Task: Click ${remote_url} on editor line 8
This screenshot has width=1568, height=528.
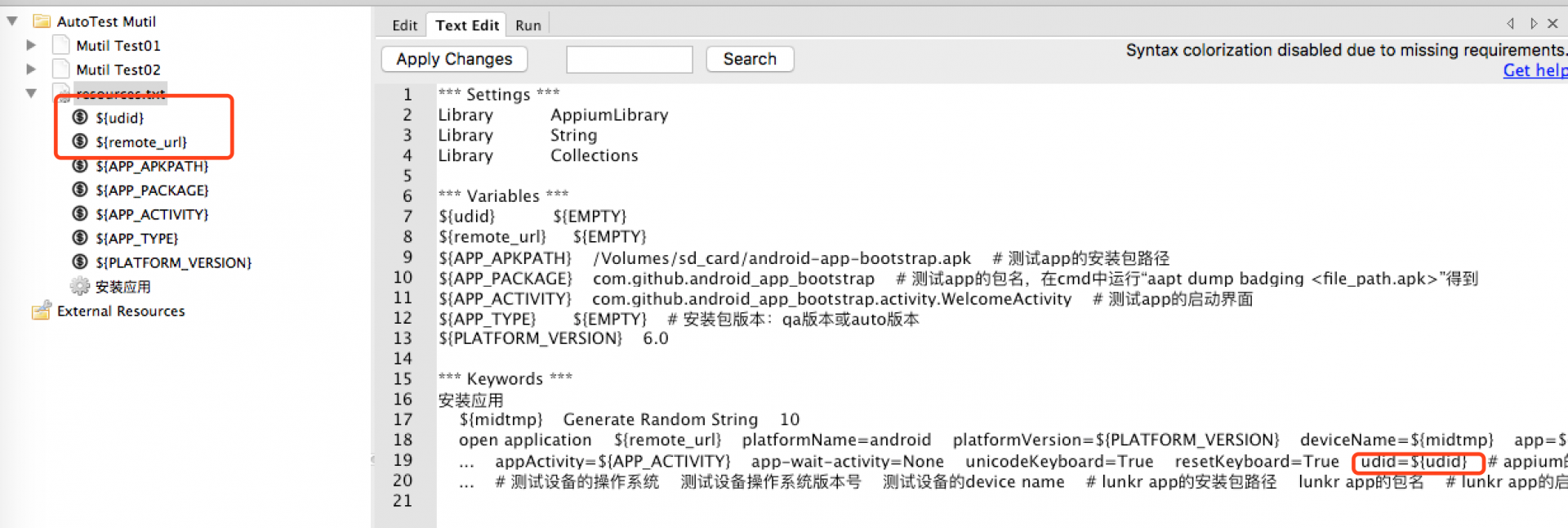Action: tap(492, 236)
